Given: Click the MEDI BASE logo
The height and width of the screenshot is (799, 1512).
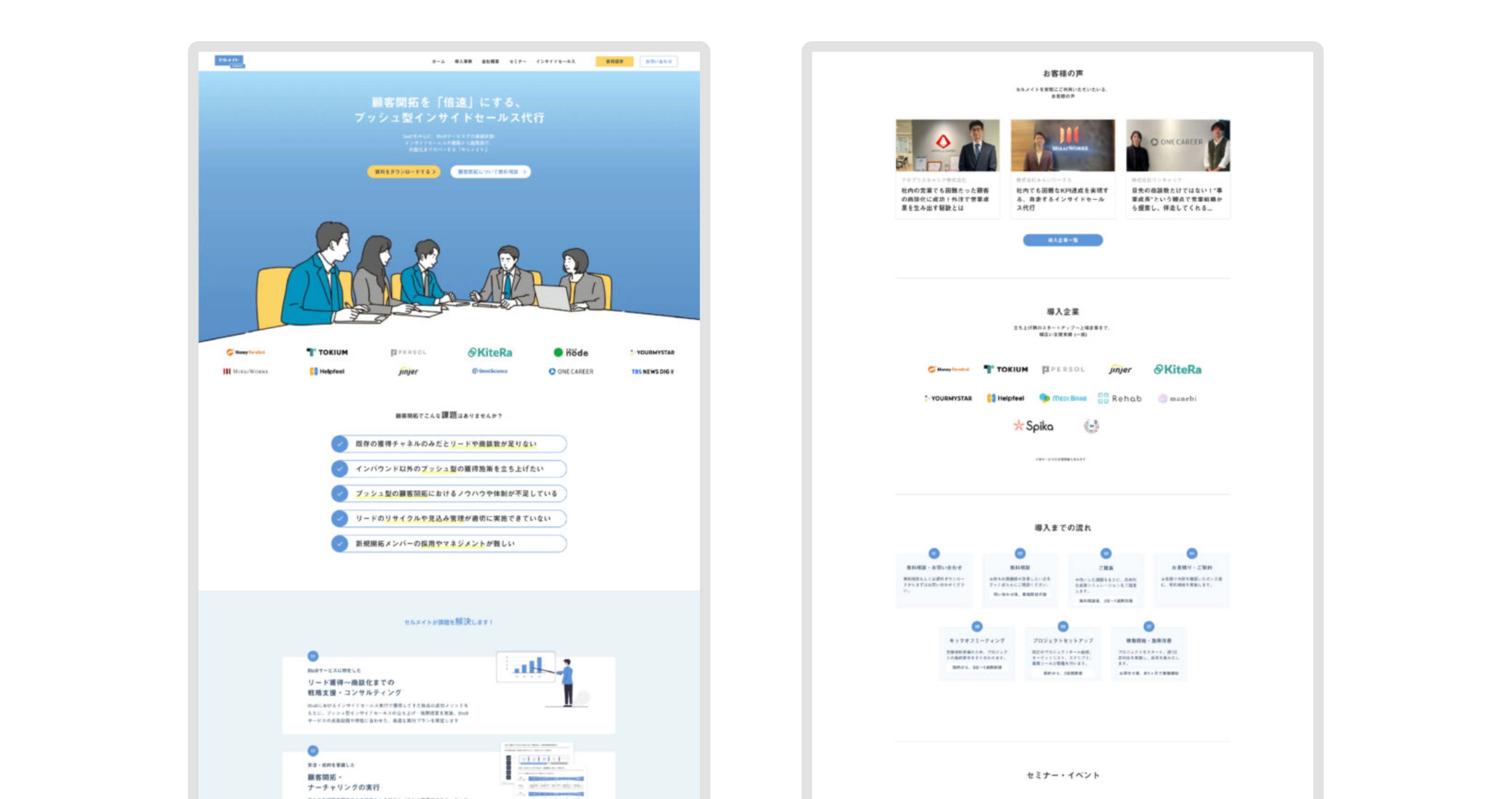Looking at the screenshot, I should (1062, 399).
